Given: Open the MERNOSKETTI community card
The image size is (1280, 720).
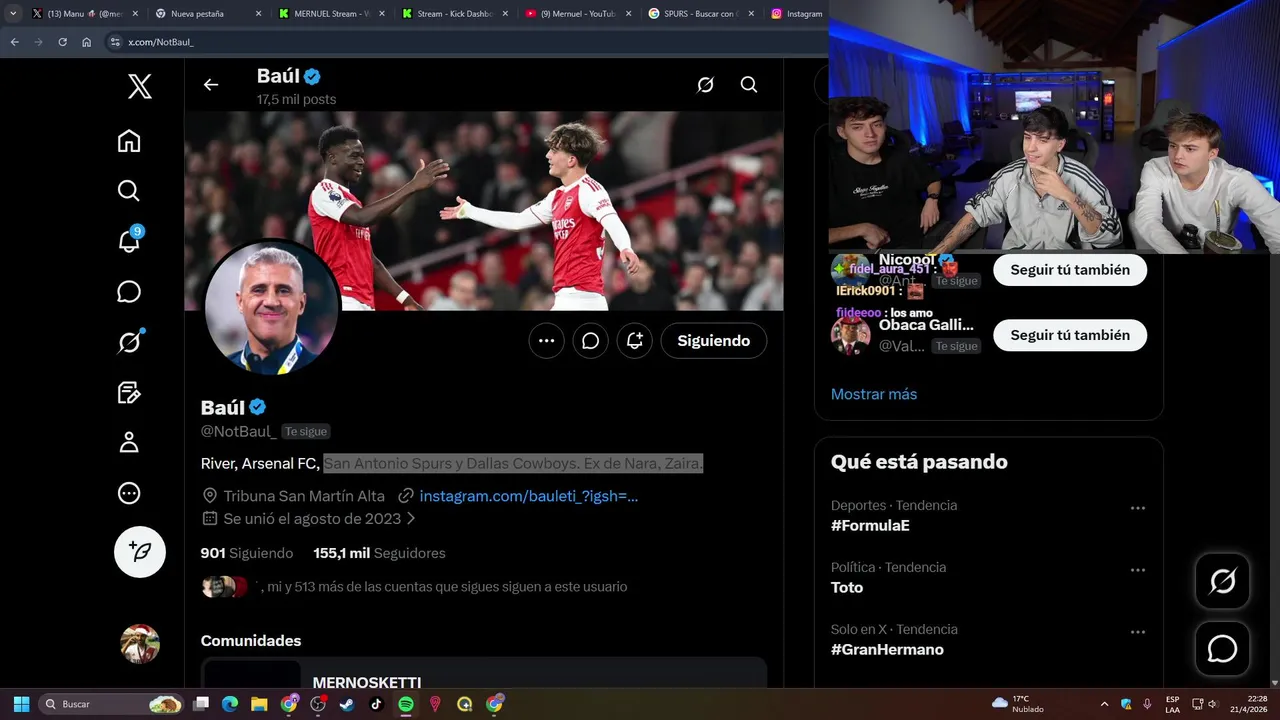Looking at the screenshot, I should click(x=484, y=674).
